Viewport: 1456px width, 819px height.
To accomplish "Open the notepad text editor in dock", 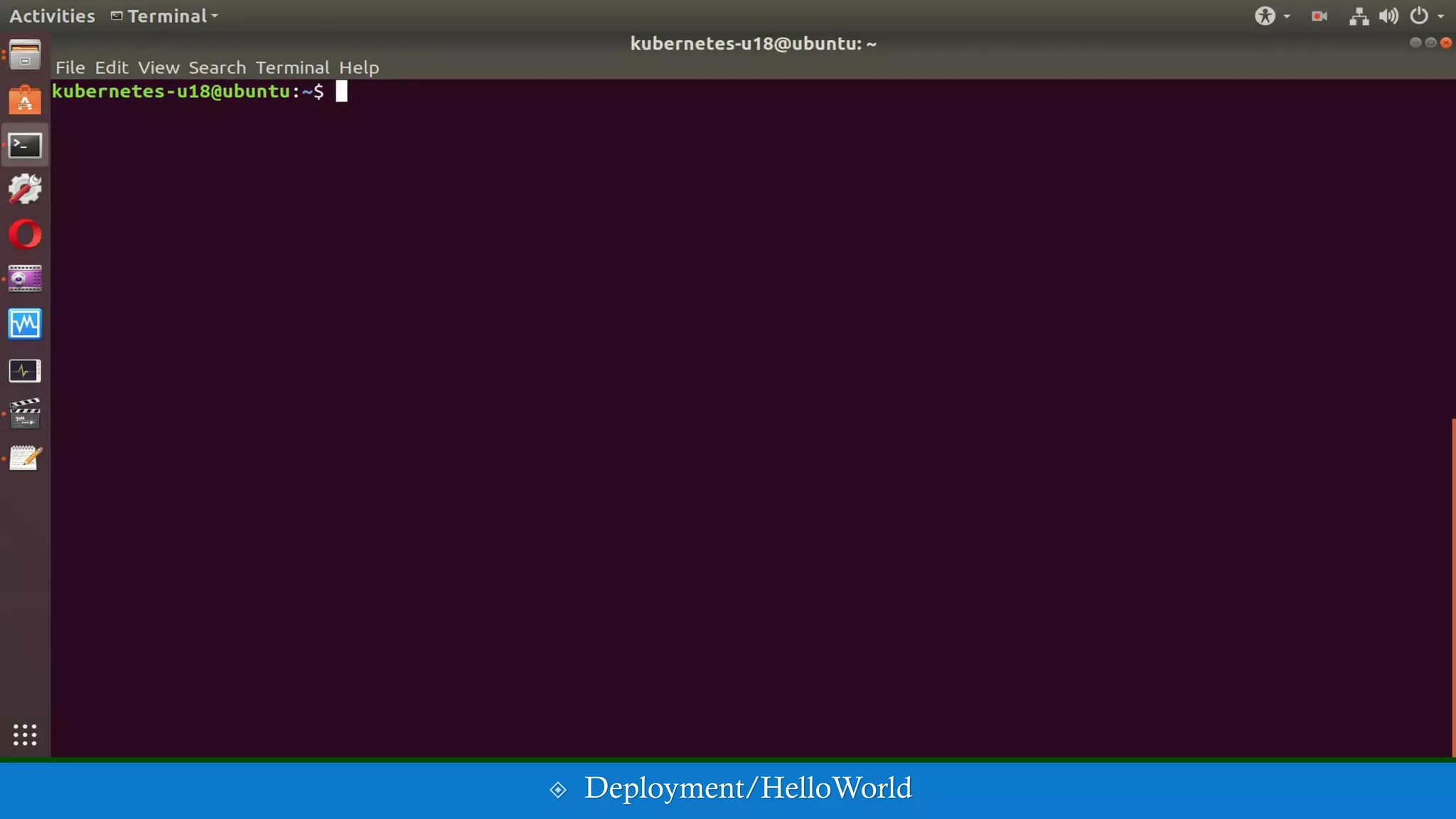I will 25,459.
